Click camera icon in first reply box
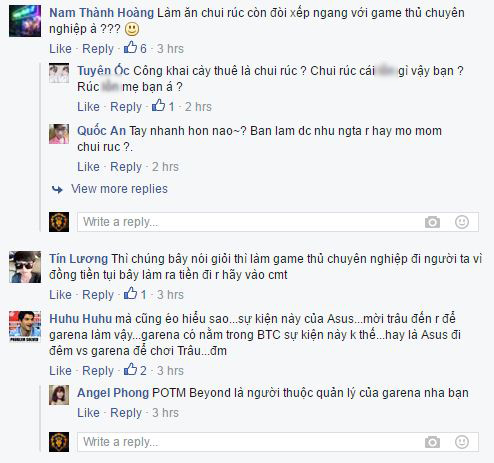Image resolution: width=494 pixels, height=463 pixels. click(x=432, y=222)
